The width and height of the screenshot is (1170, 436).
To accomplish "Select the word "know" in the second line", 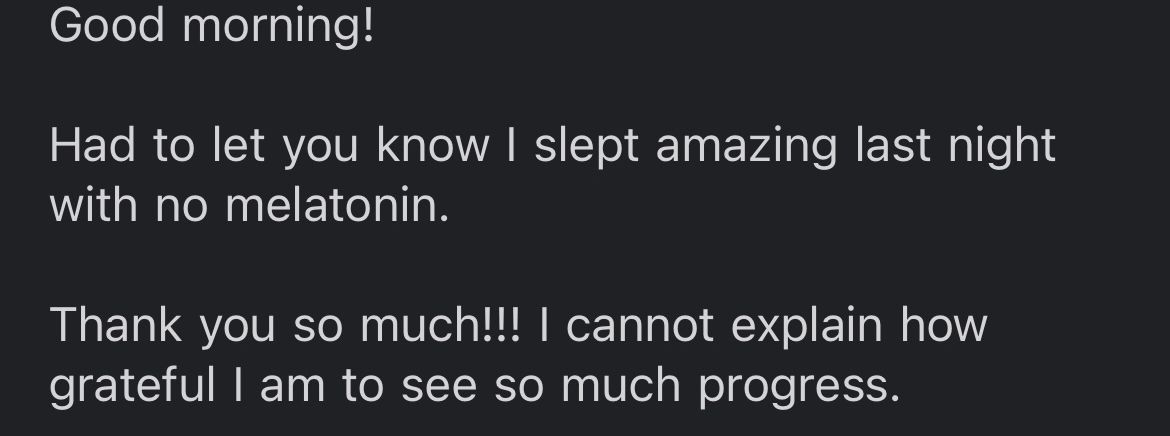I will [433, 146].
